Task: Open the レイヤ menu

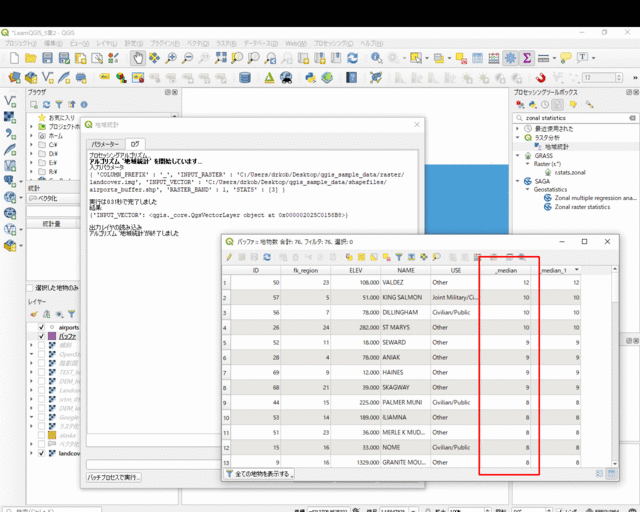Action: point(107,43)
